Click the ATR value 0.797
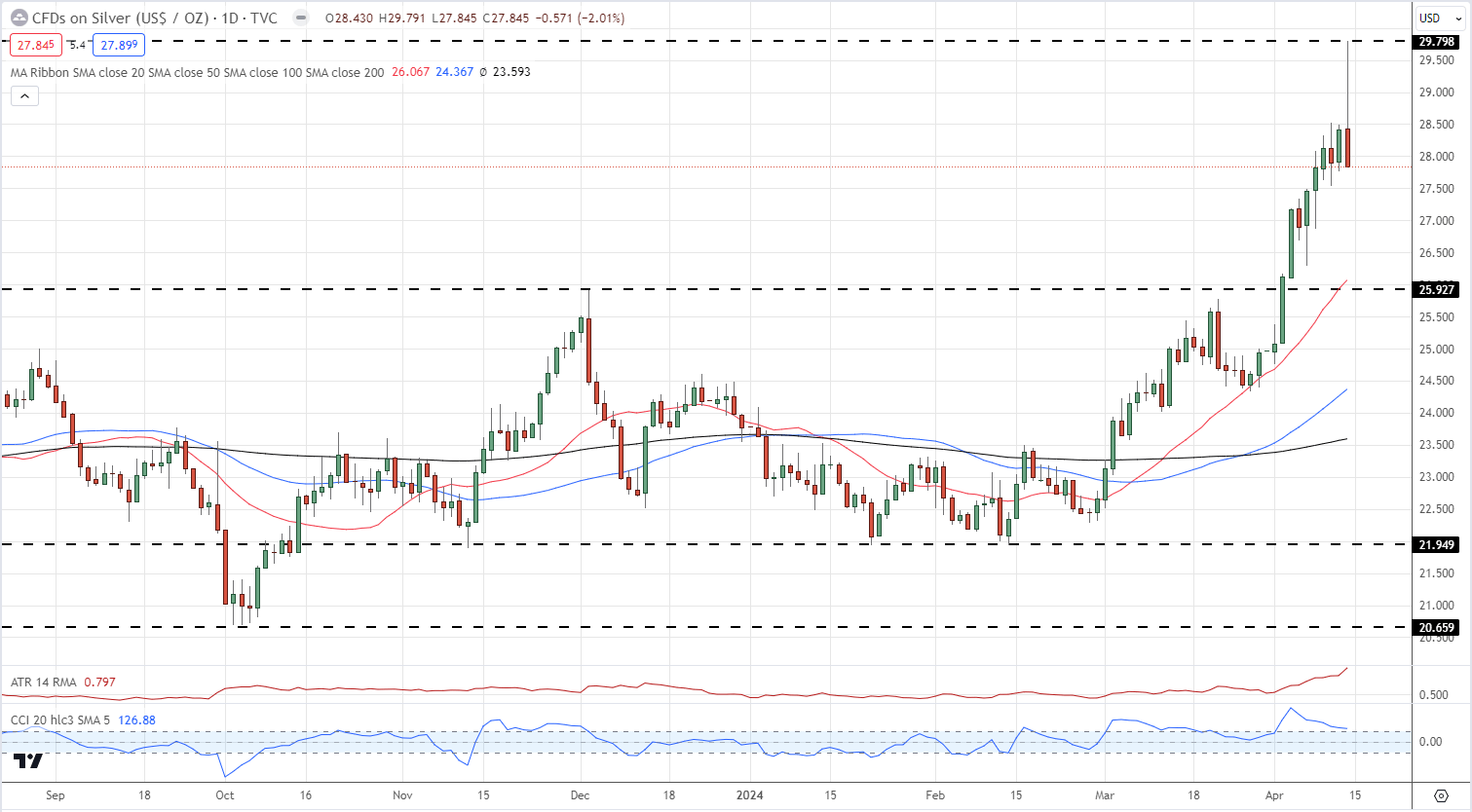 (x=99, y=683)
